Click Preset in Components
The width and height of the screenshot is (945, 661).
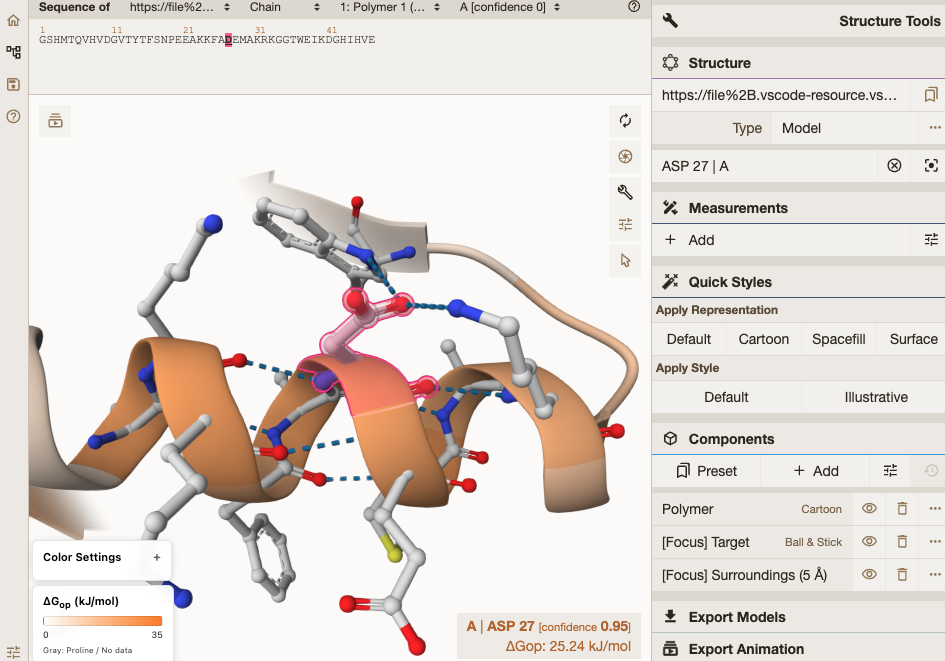coord(706,471)
